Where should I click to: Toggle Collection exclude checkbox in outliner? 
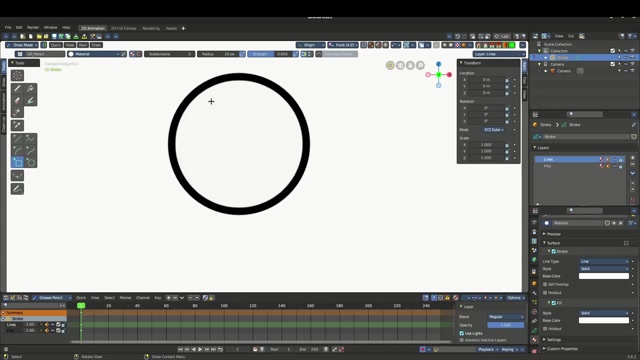coord(613,51)
